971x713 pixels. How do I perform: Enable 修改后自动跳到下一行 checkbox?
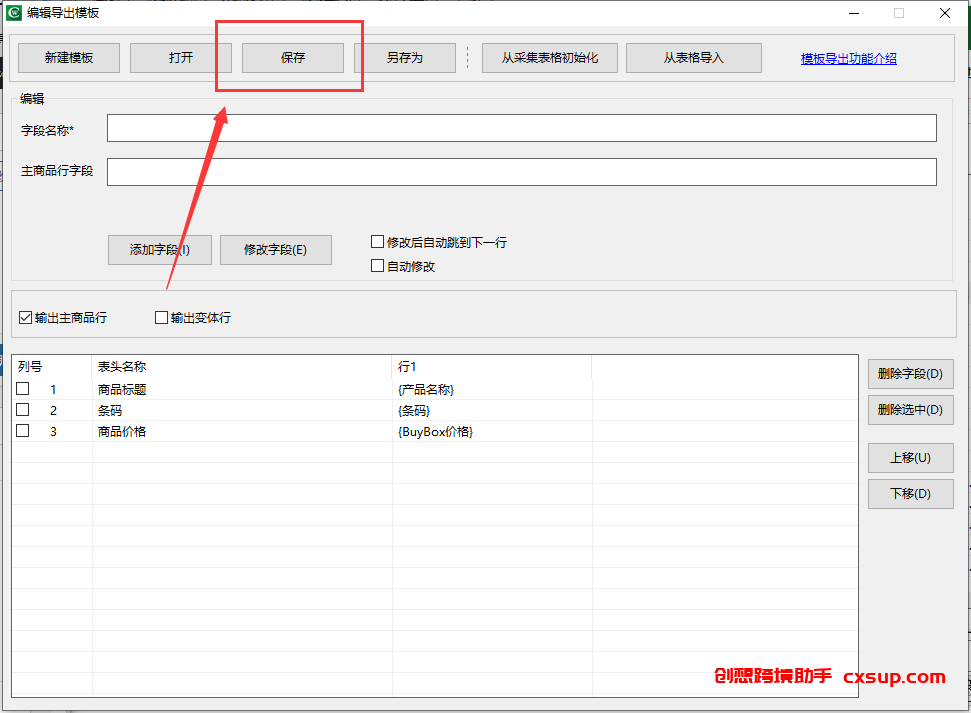click(x=377, y=242)
